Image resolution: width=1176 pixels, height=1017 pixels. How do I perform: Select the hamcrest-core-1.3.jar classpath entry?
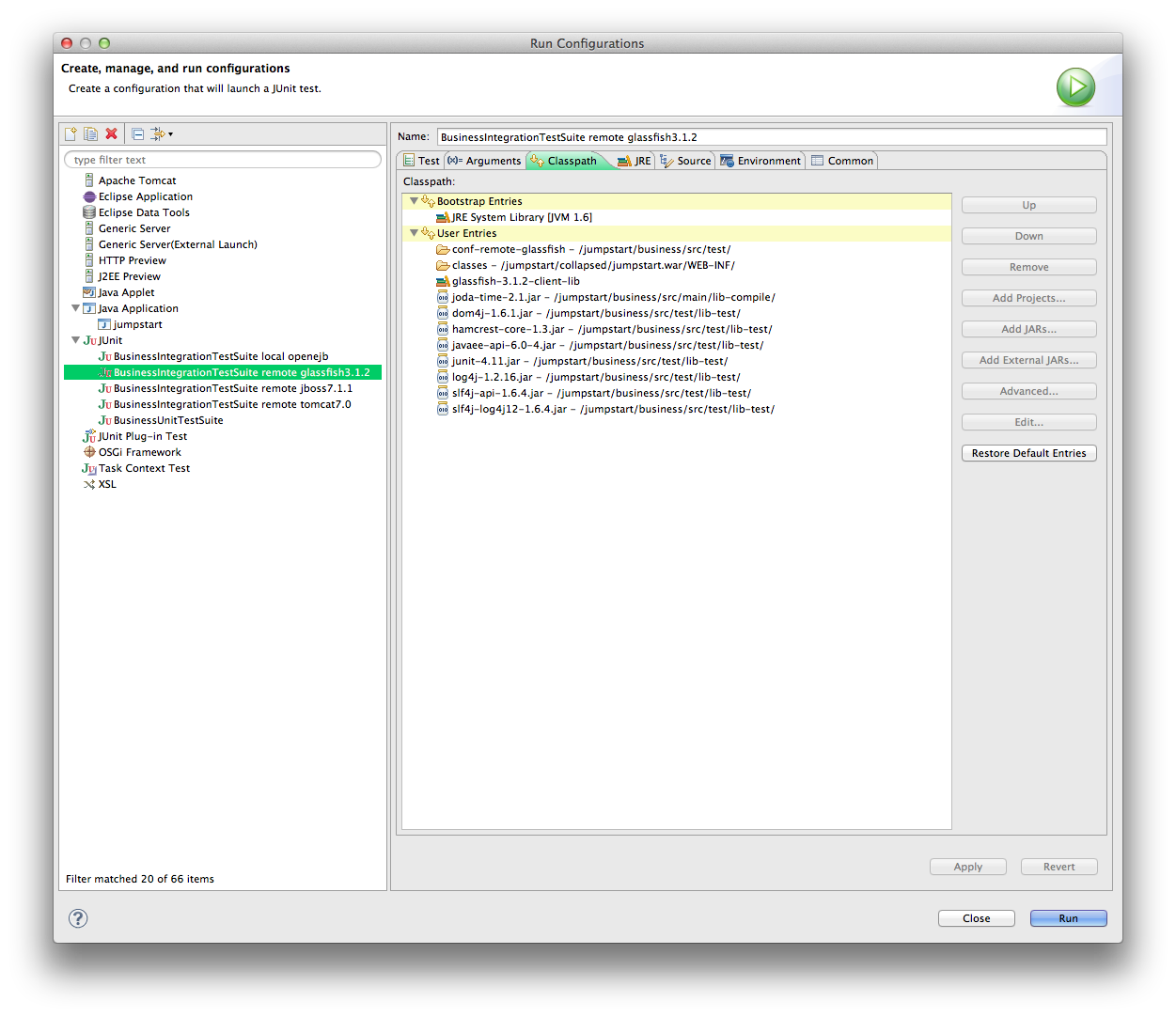tap(604, 329)
